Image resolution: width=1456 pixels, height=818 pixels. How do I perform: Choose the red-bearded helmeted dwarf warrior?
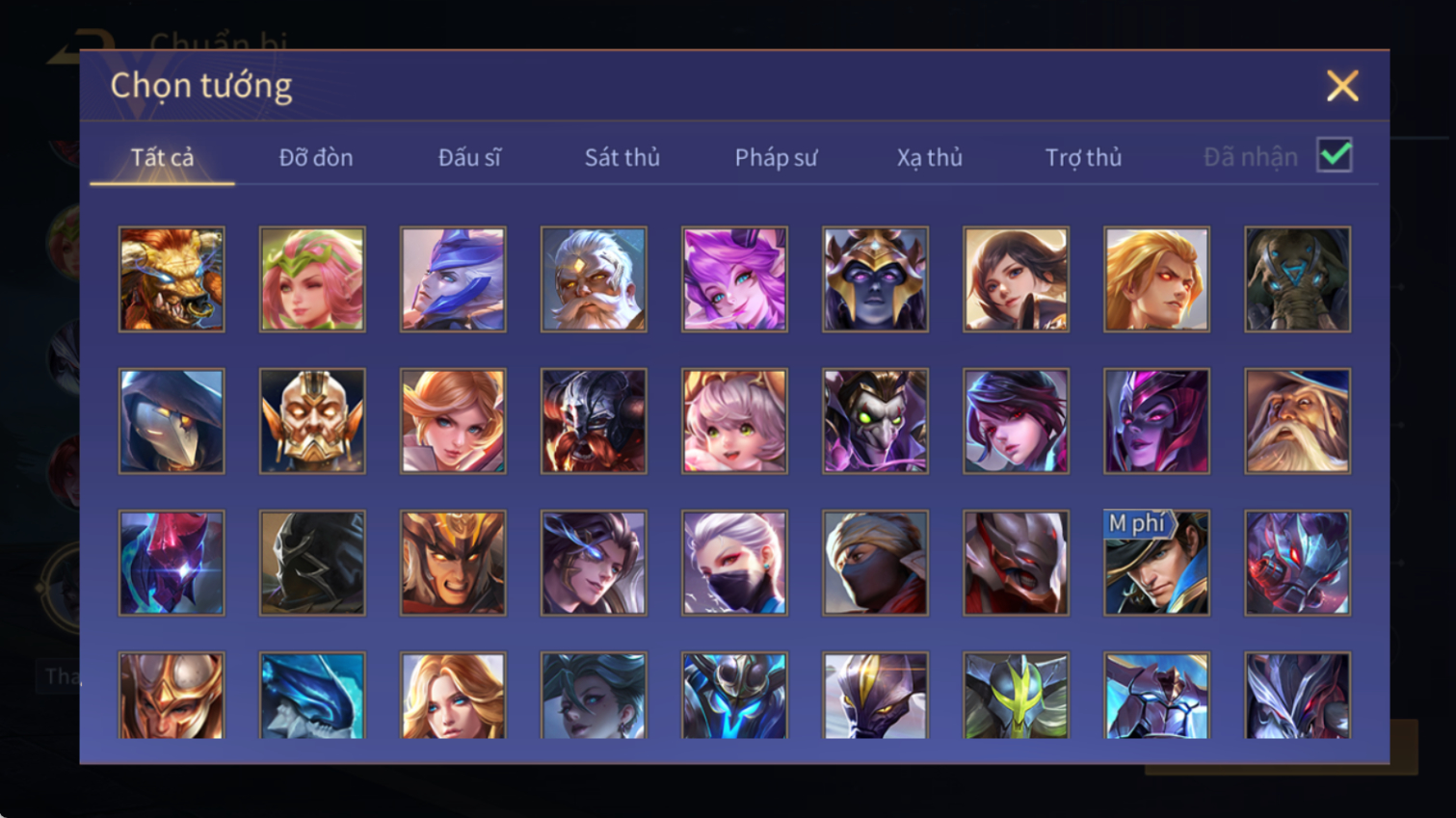pos(594,421)
